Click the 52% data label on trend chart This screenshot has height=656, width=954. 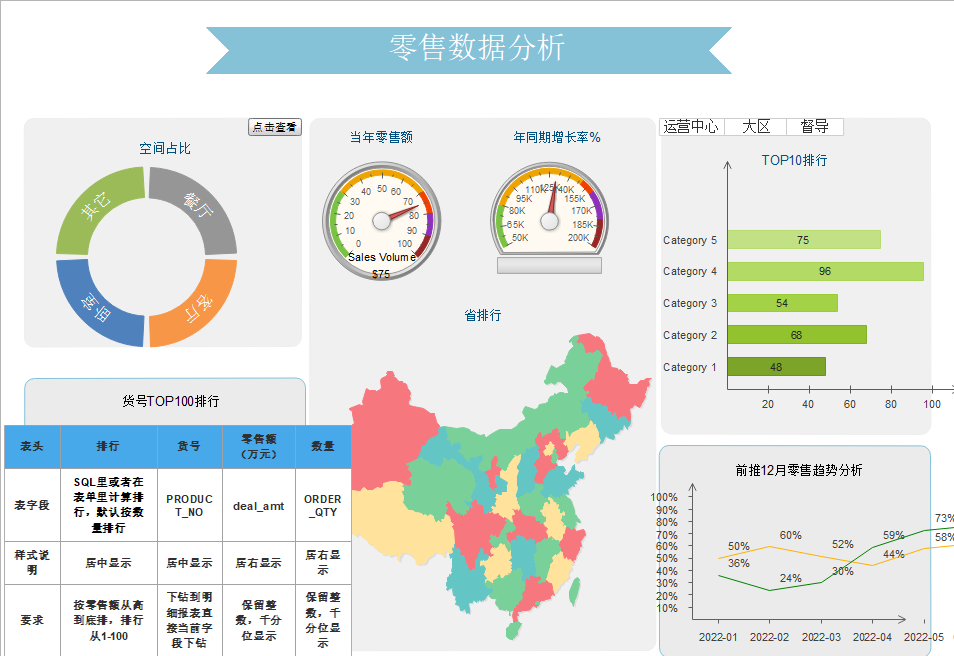[x=843, y=544]
